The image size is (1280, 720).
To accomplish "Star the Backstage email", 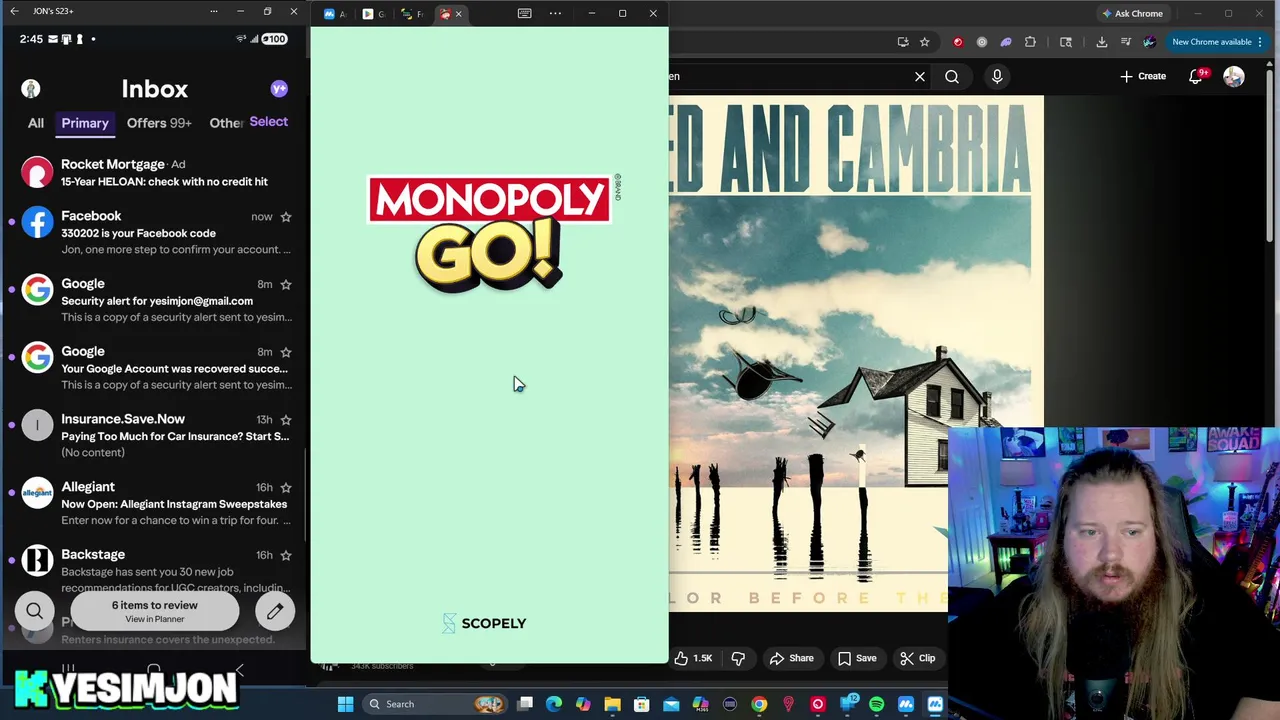I will [286, 555].
